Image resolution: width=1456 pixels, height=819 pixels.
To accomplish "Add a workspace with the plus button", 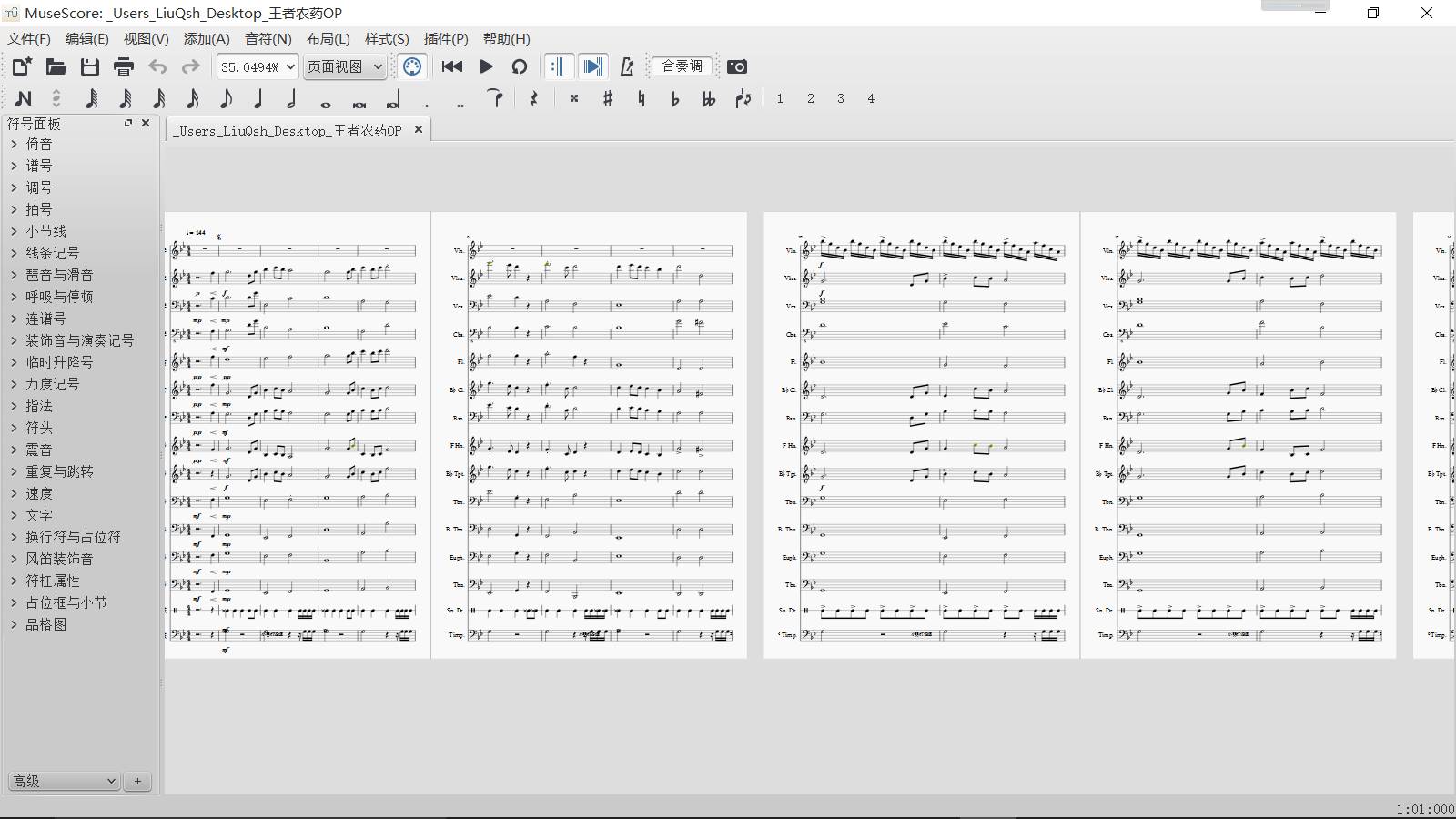I will [x=137, y=781].
